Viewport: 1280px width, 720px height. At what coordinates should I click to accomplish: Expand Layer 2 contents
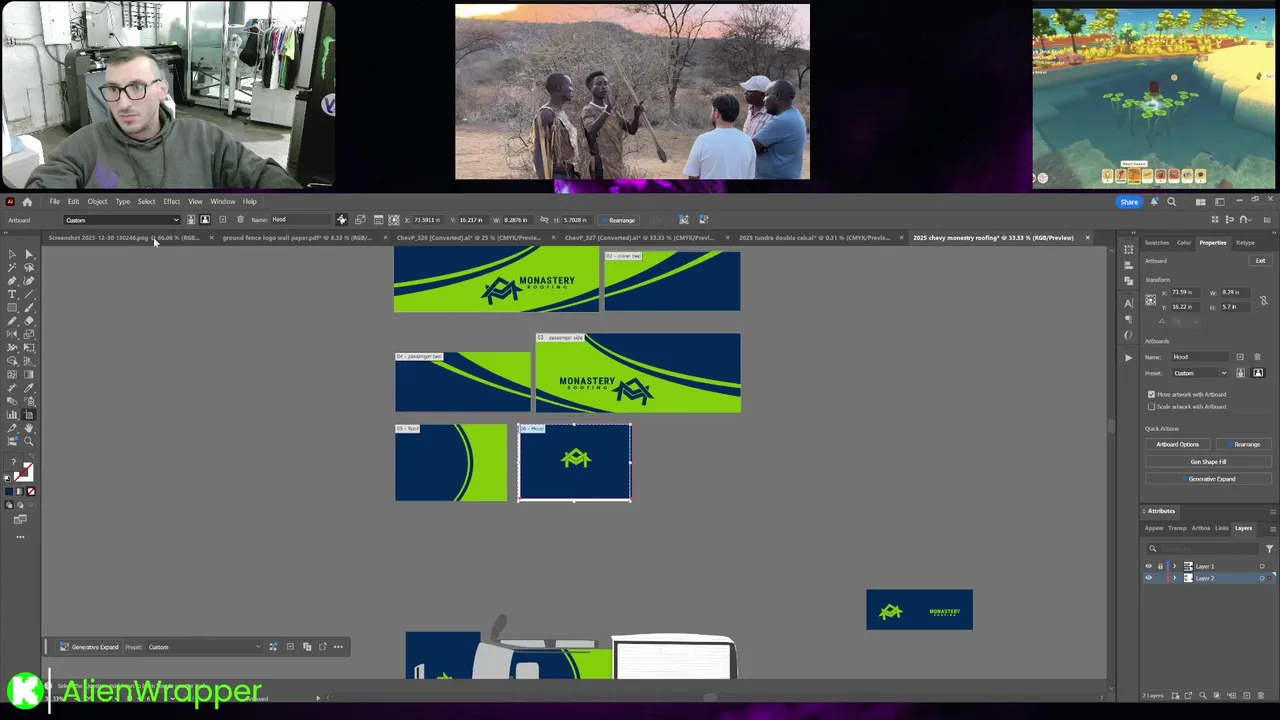1175,579
